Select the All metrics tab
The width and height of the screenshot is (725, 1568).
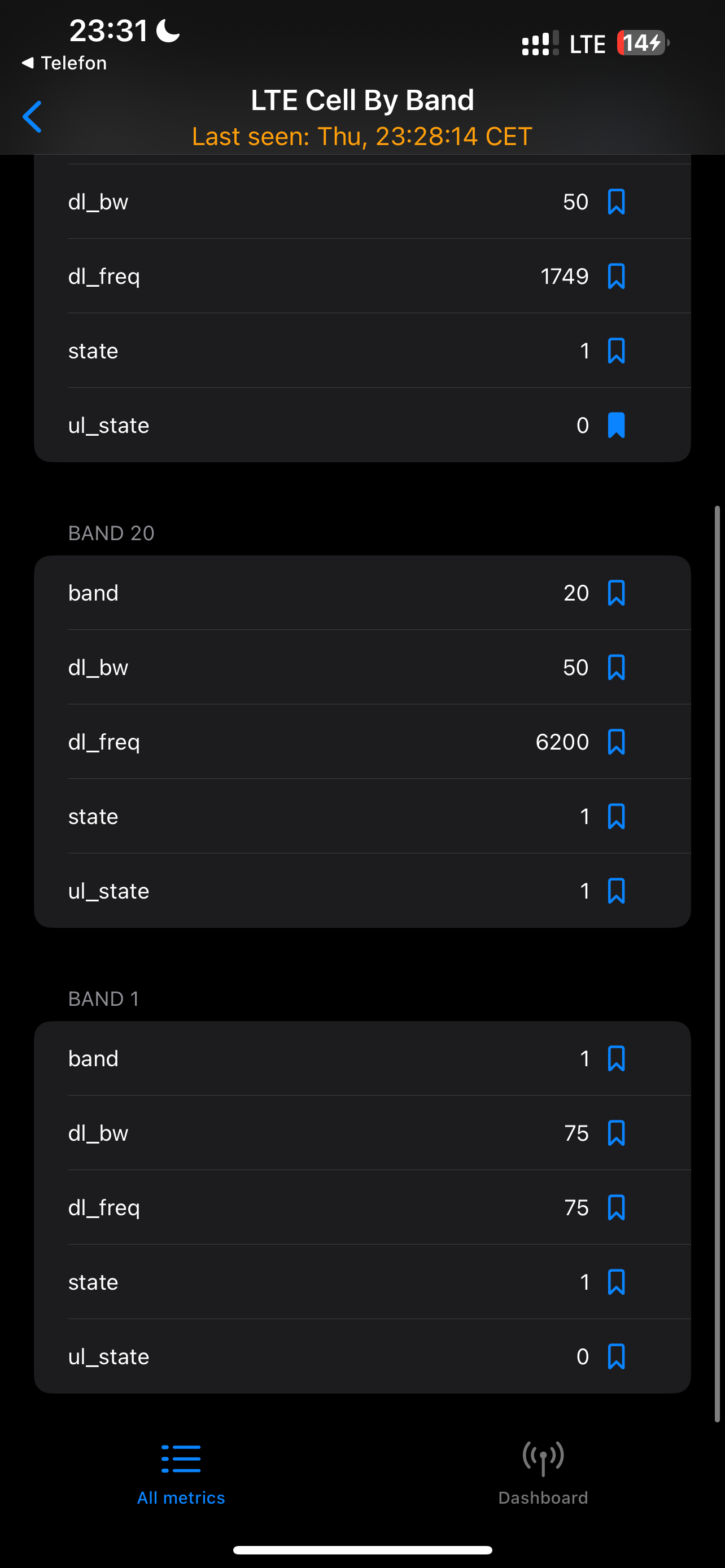(x=181, y=1474)
